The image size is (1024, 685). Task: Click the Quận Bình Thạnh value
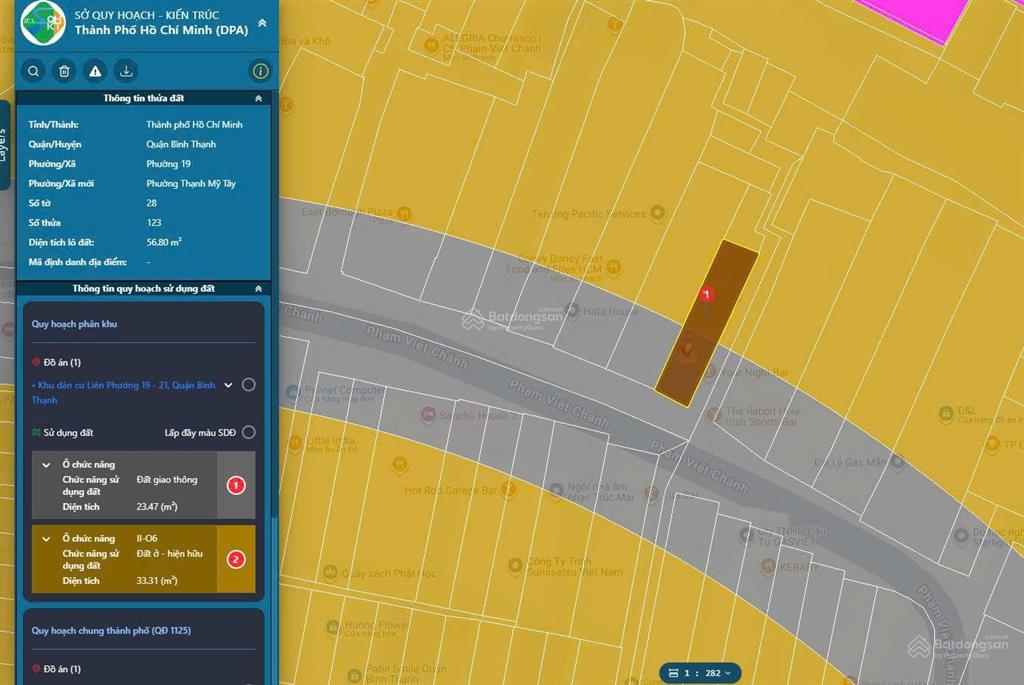click(181, 144)
